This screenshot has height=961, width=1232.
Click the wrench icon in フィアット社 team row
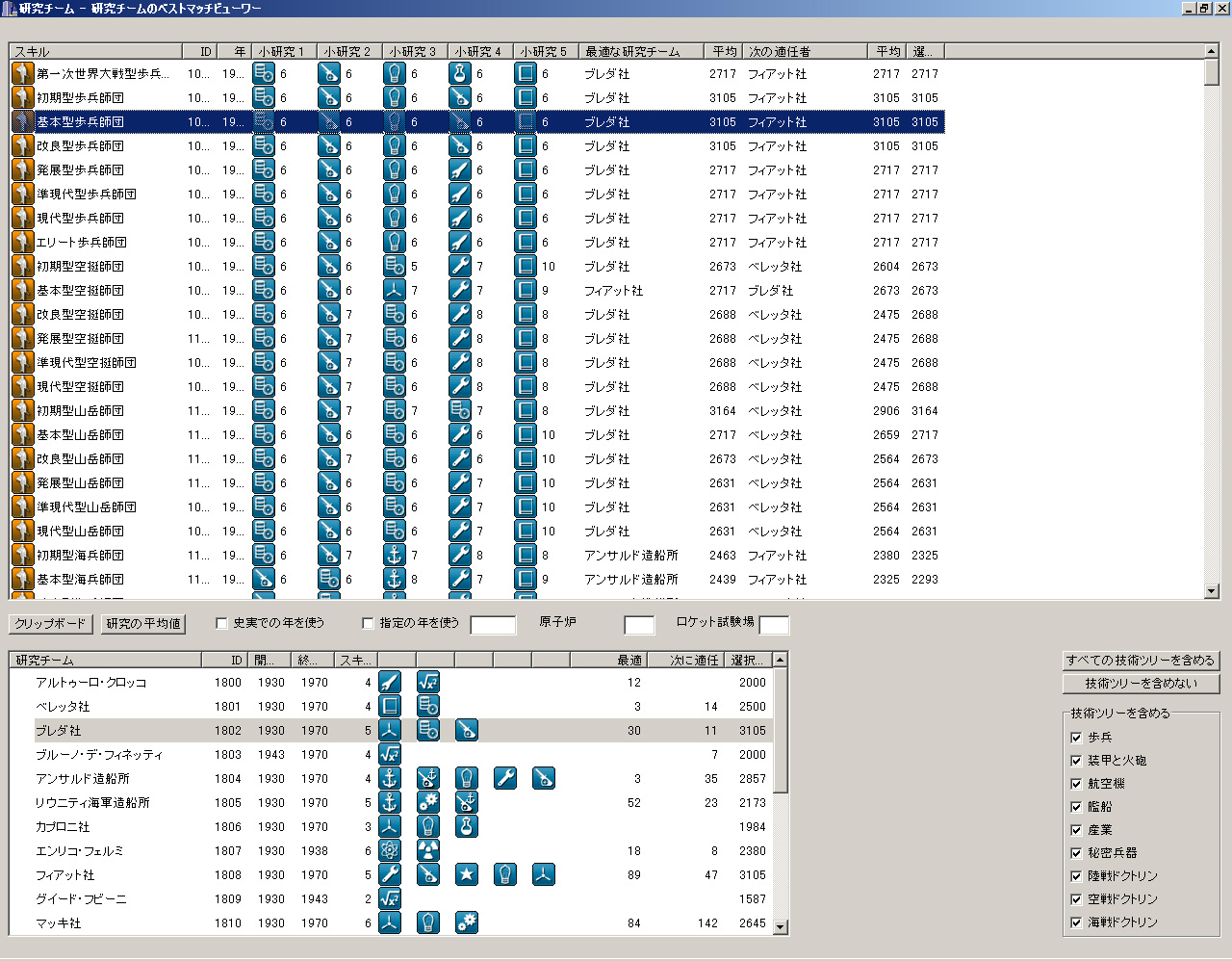click(390, 874)
